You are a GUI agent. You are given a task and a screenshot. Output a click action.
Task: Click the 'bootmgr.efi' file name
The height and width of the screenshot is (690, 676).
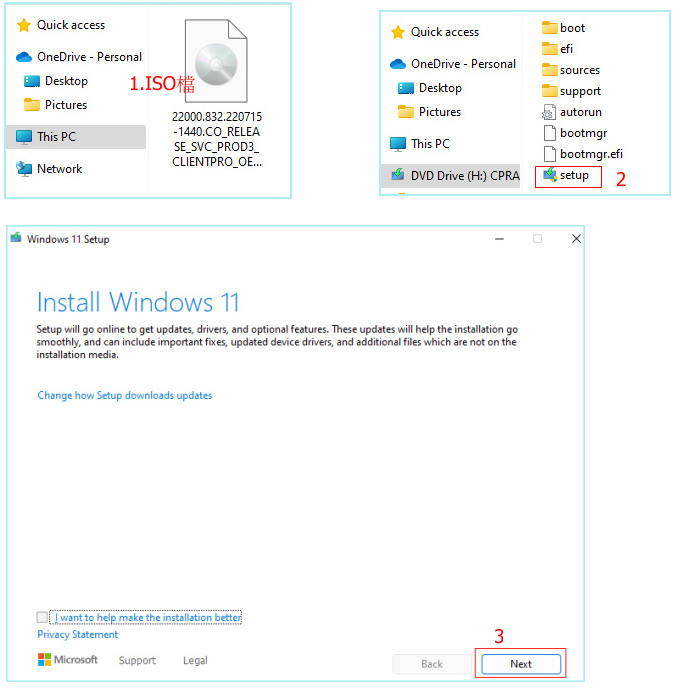(592, 154)
